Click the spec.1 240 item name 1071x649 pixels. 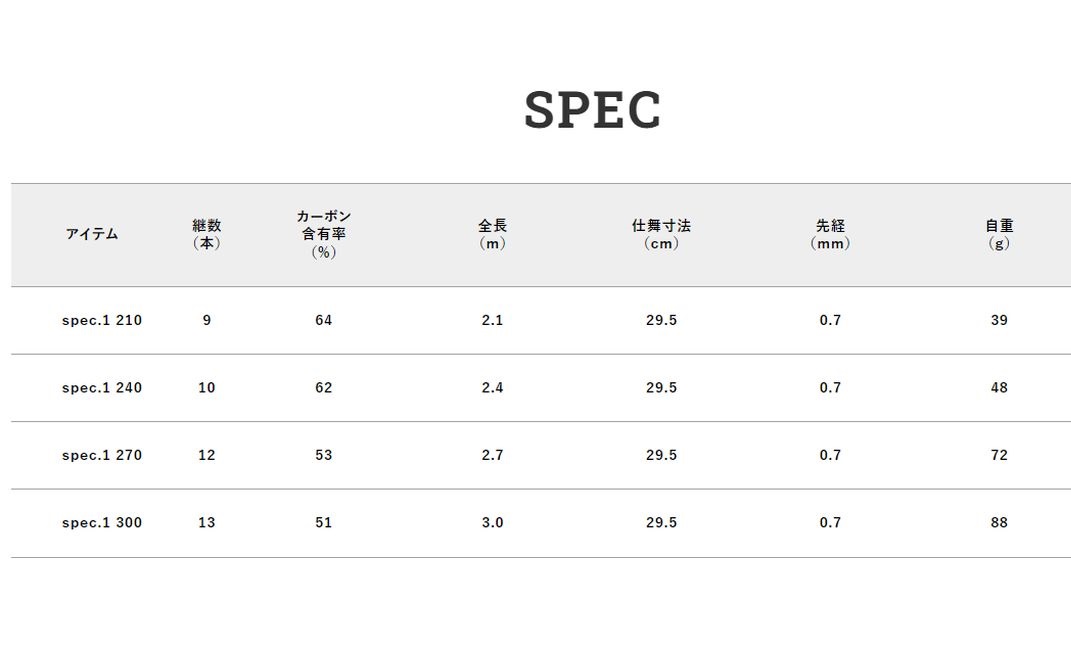click(102, 388)
